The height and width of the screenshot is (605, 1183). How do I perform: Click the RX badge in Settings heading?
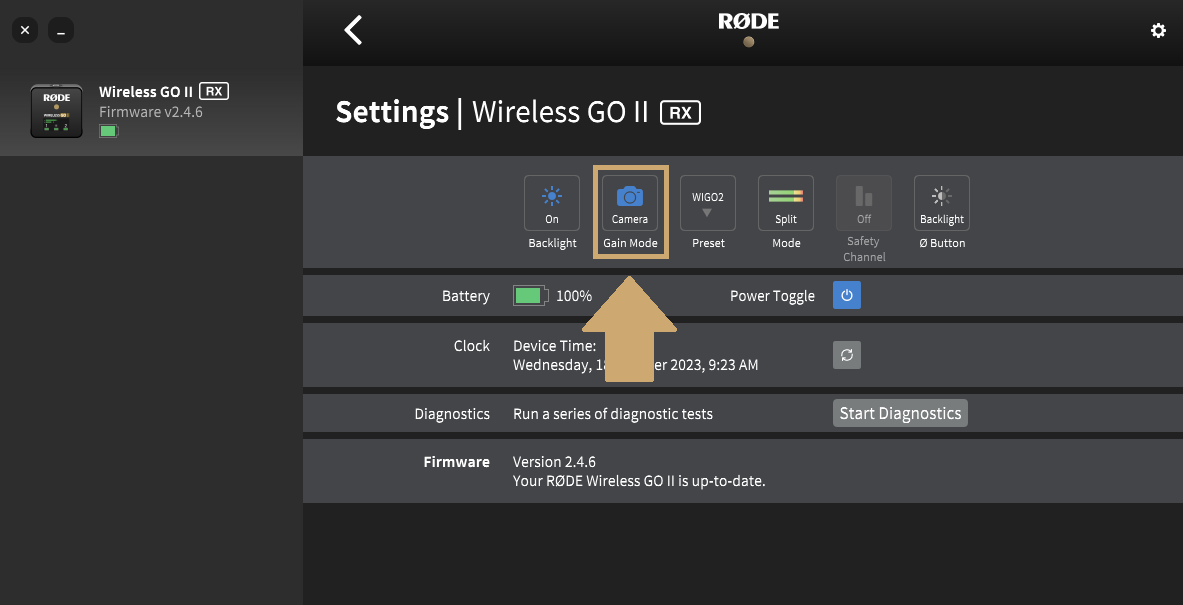coord(681,112)
